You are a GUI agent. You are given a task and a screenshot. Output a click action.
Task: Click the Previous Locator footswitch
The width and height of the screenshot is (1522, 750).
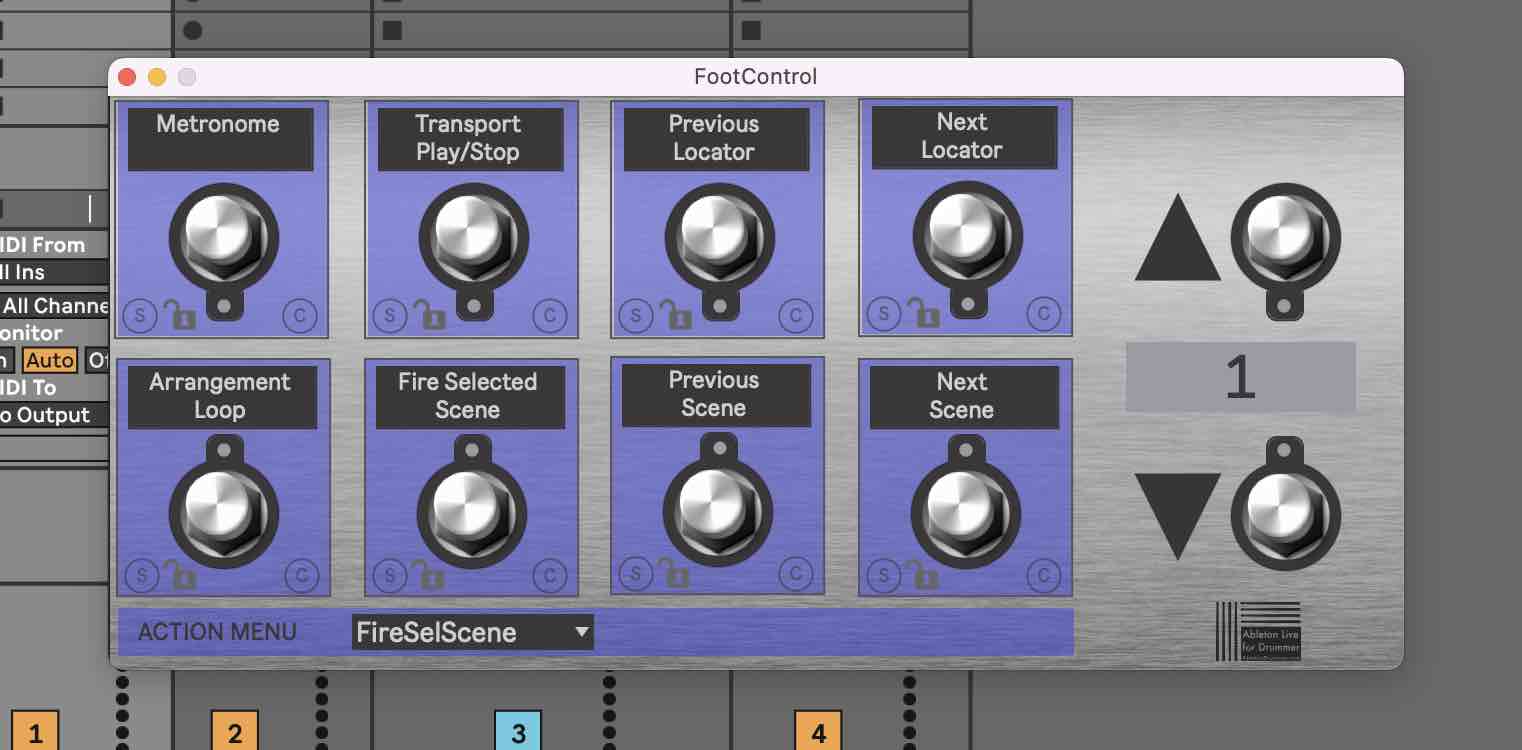point(720,238)
